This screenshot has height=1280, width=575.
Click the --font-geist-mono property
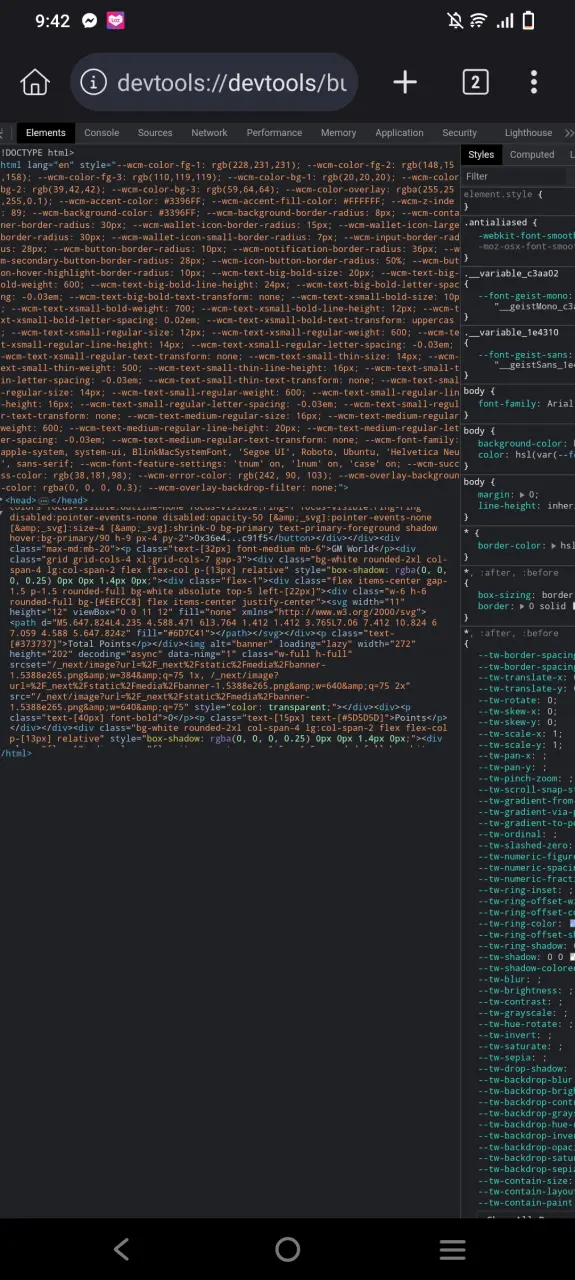[525, 296]
